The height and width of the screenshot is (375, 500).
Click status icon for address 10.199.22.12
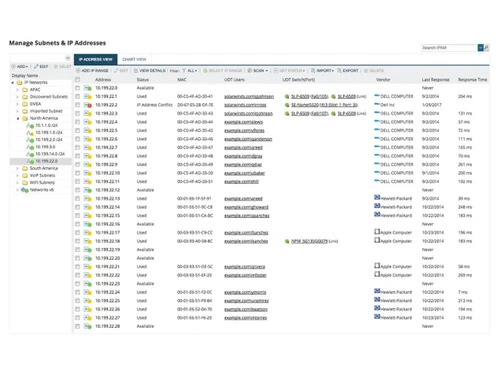(88, 190)
